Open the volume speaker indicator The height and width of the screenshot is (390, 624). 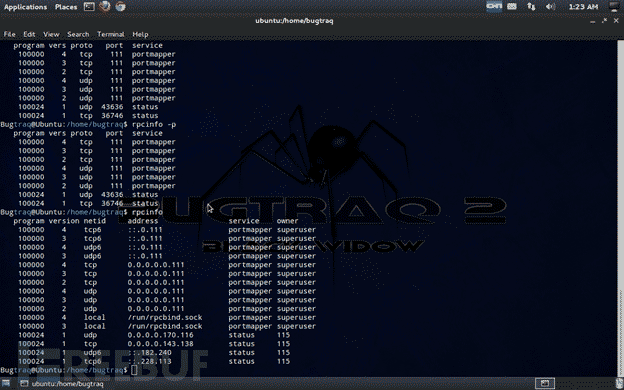[550, 6]
